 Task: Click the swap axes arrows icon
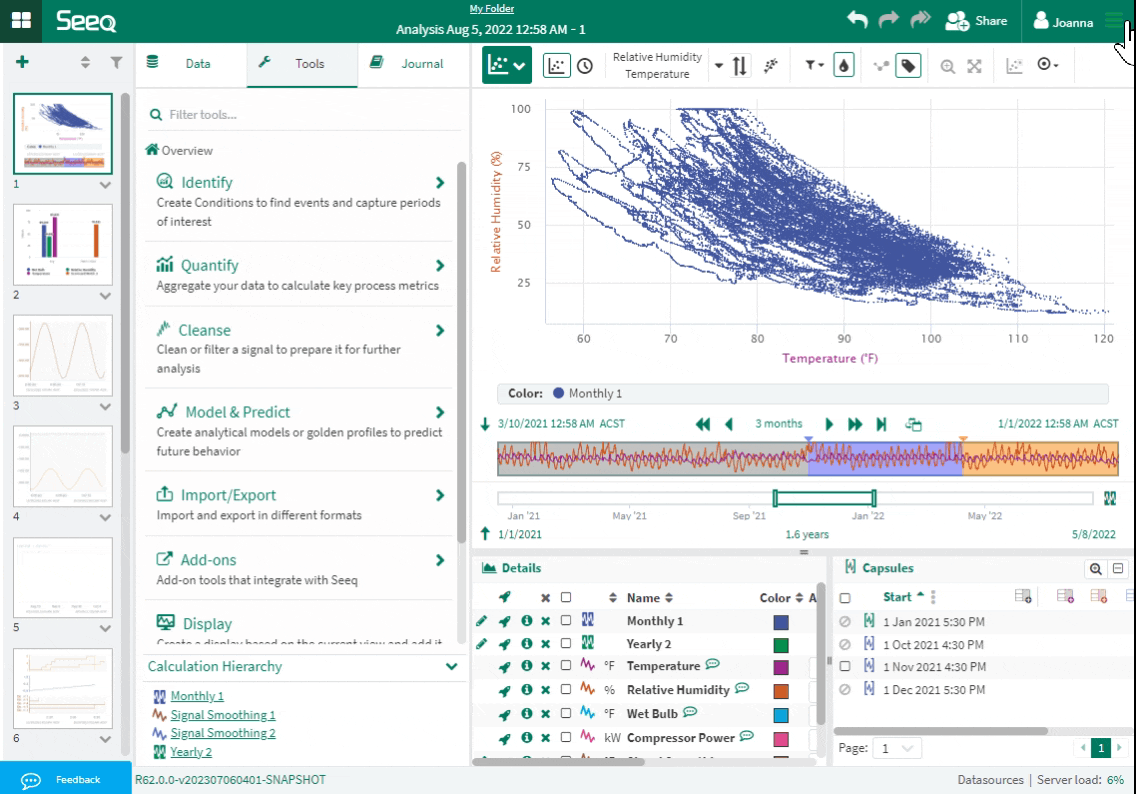739,66
